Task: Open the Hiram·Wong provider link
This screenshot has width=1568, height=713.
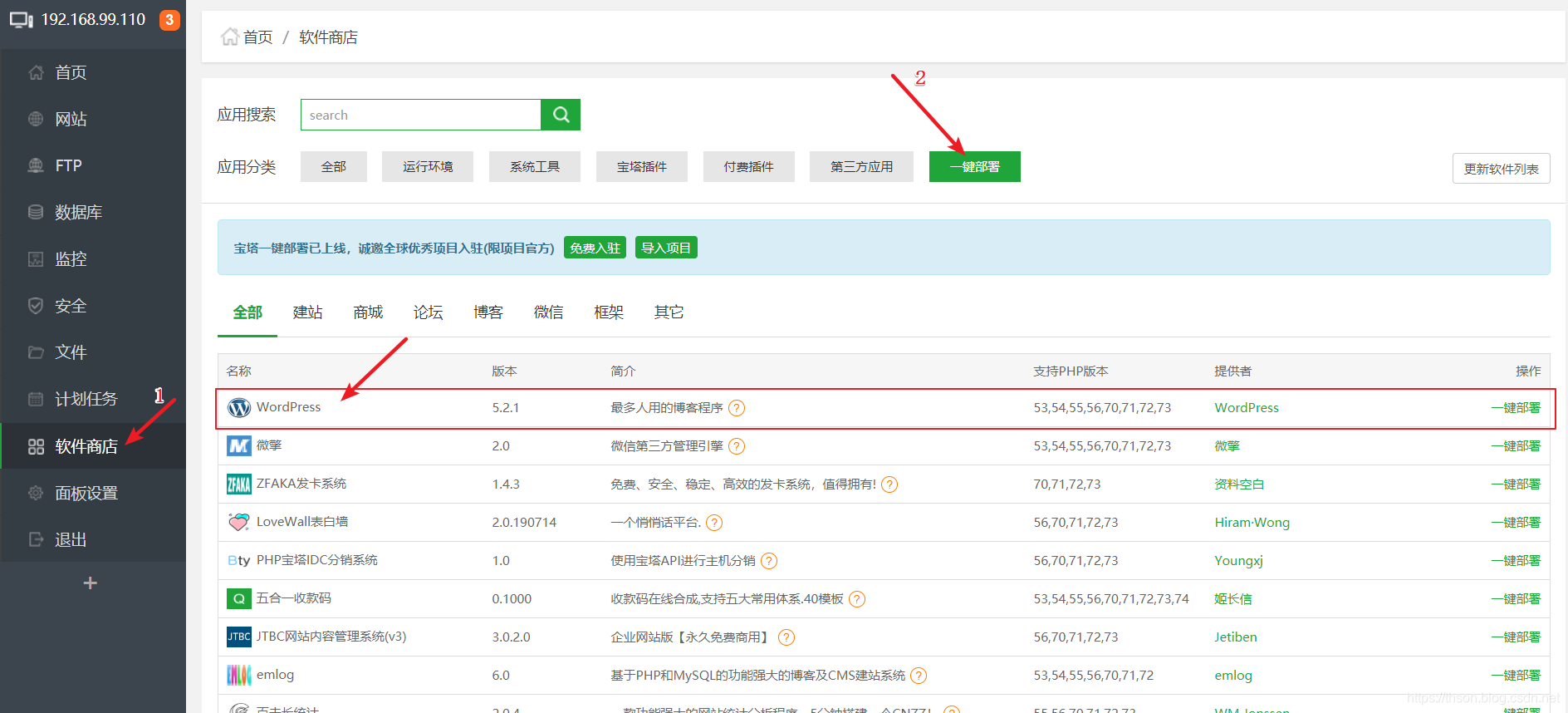Action: pos(1252,523)
